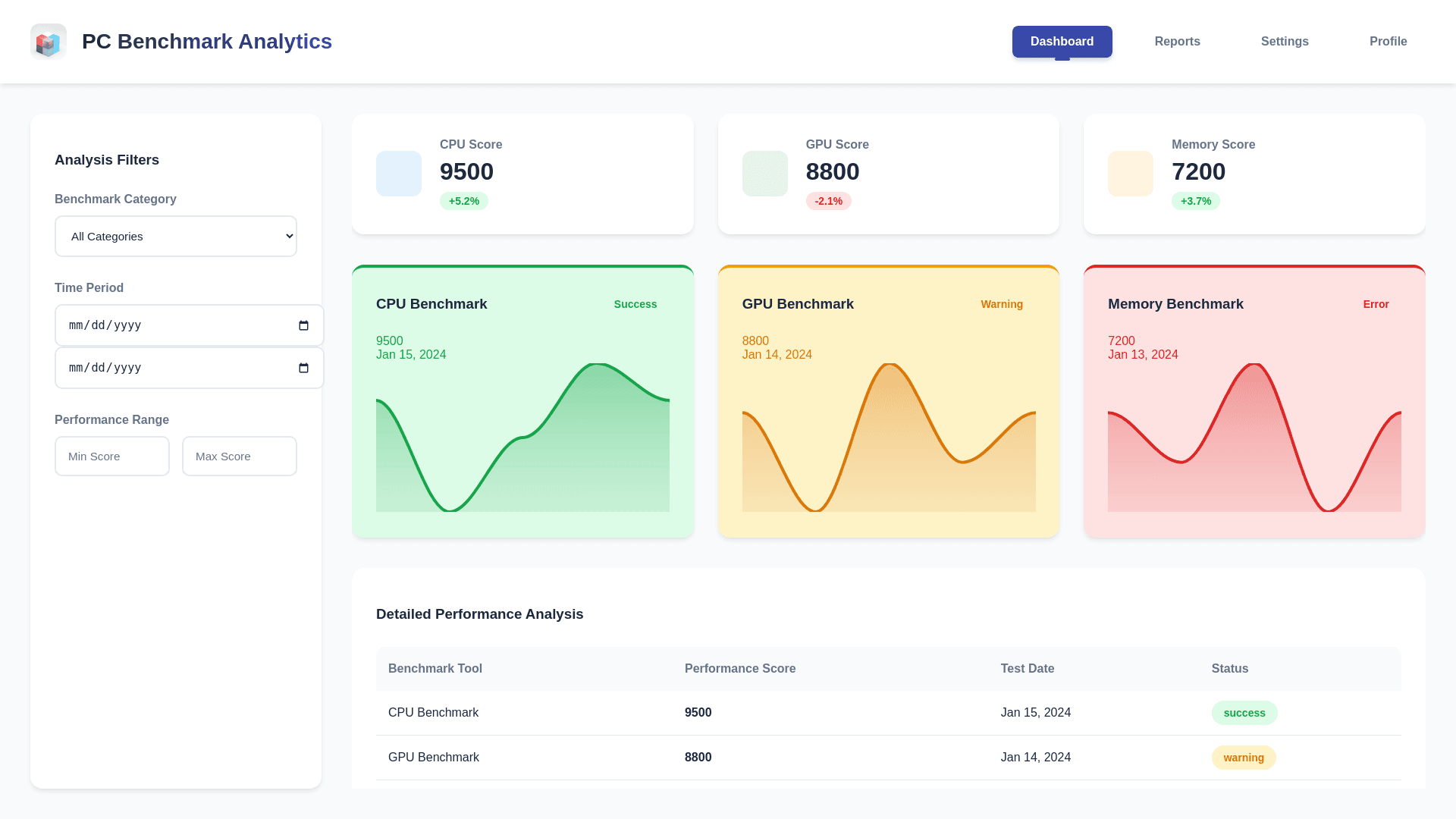Click the orange Memory Score icon tile
The image size is (1456, 819).
1130,174
